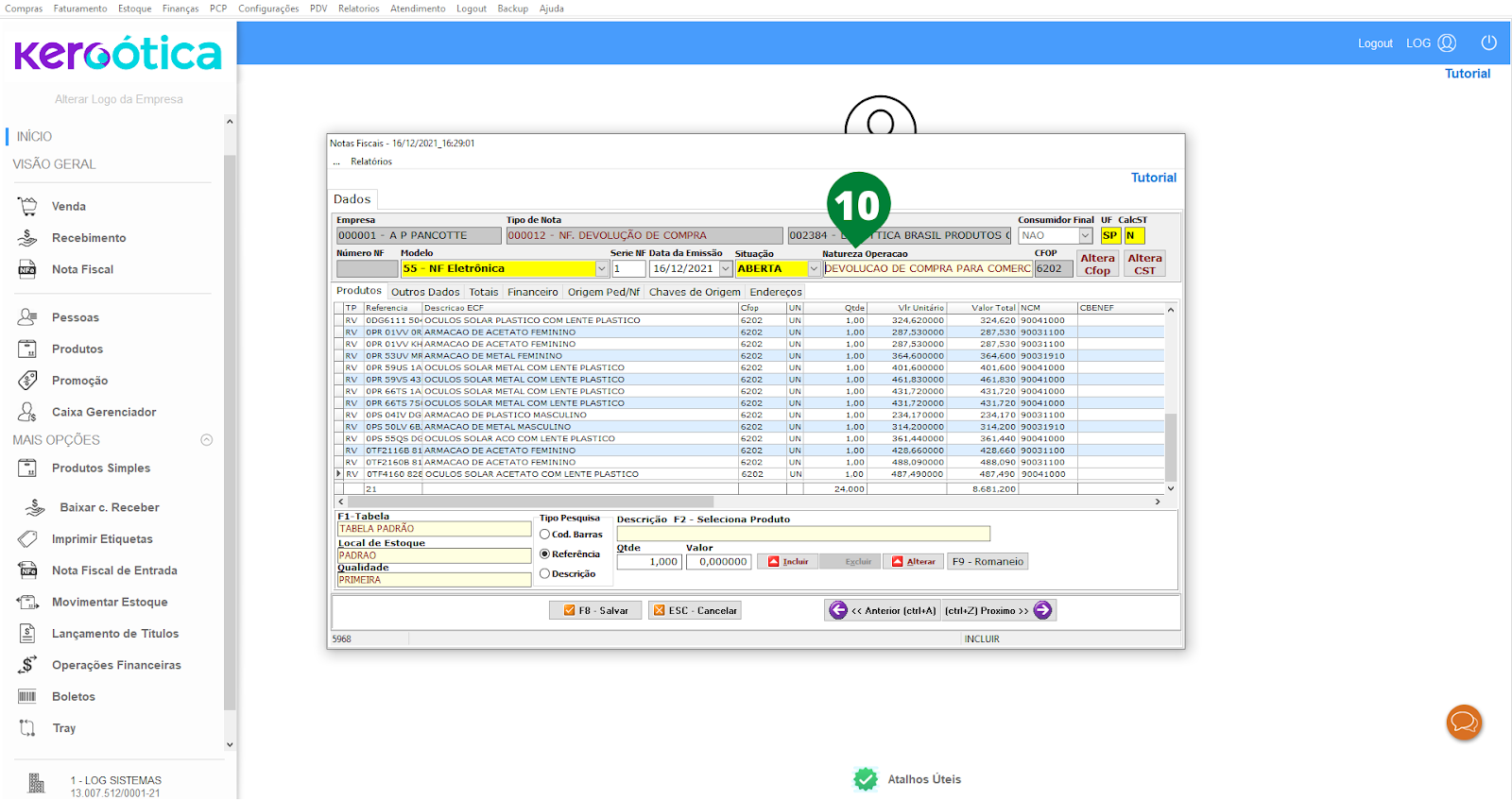Click the F8 - Salvar button

(595, 610)
